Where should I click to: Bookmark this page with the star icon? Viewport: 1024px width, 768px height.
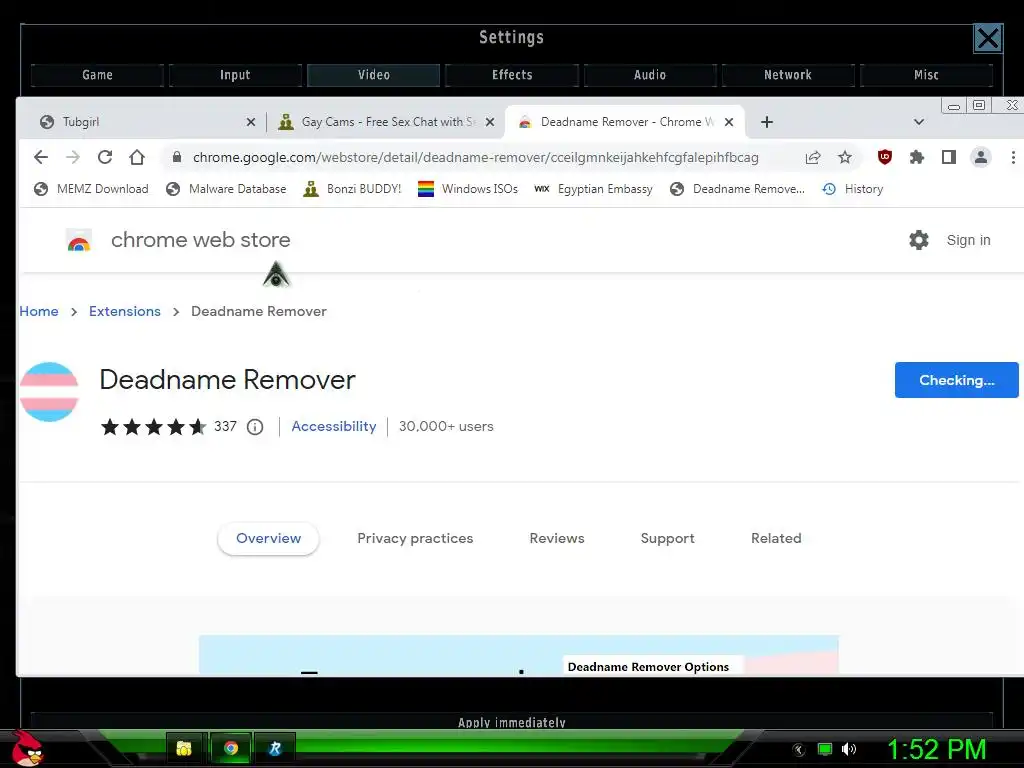coord(845,157)
